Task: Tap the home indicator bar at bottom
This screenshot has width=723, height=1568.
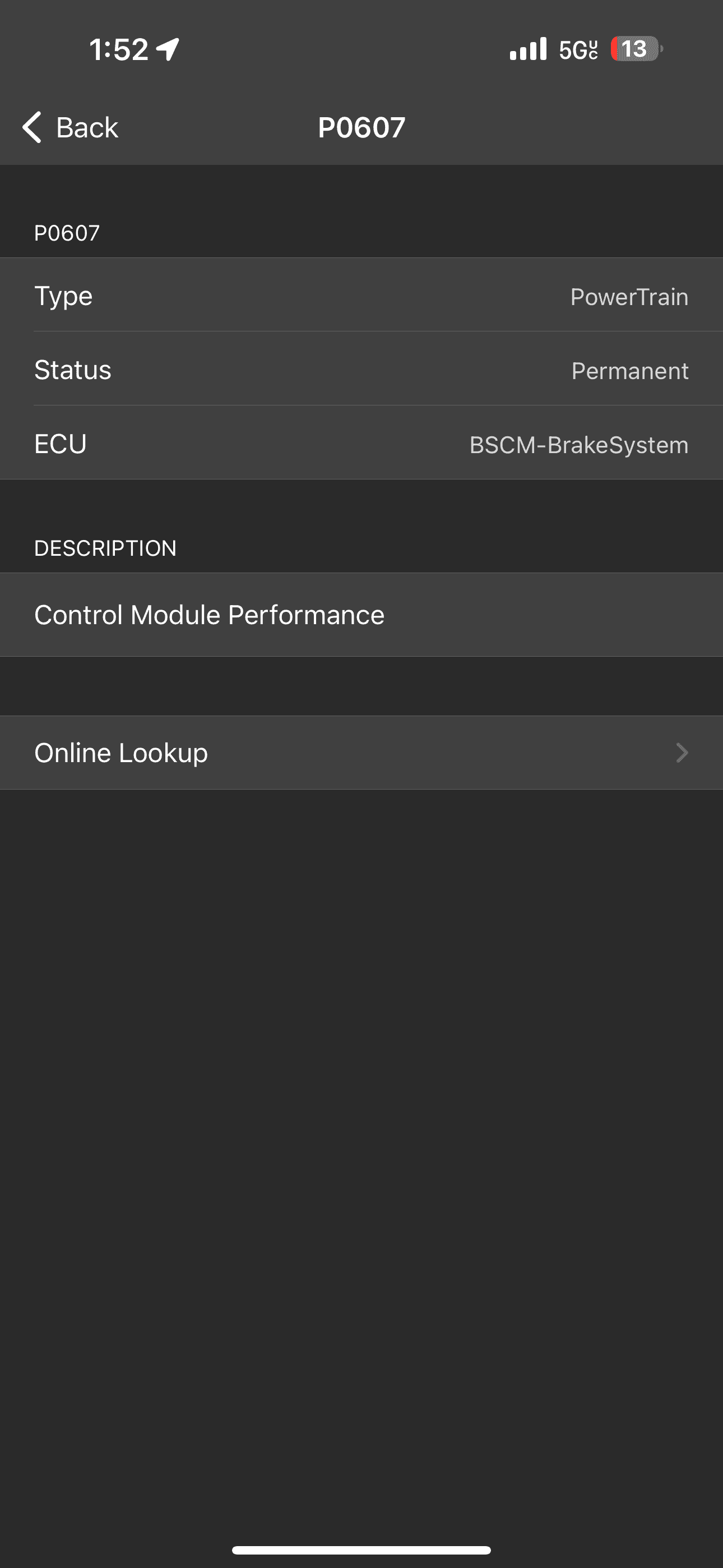Action: click(361, 1549)
